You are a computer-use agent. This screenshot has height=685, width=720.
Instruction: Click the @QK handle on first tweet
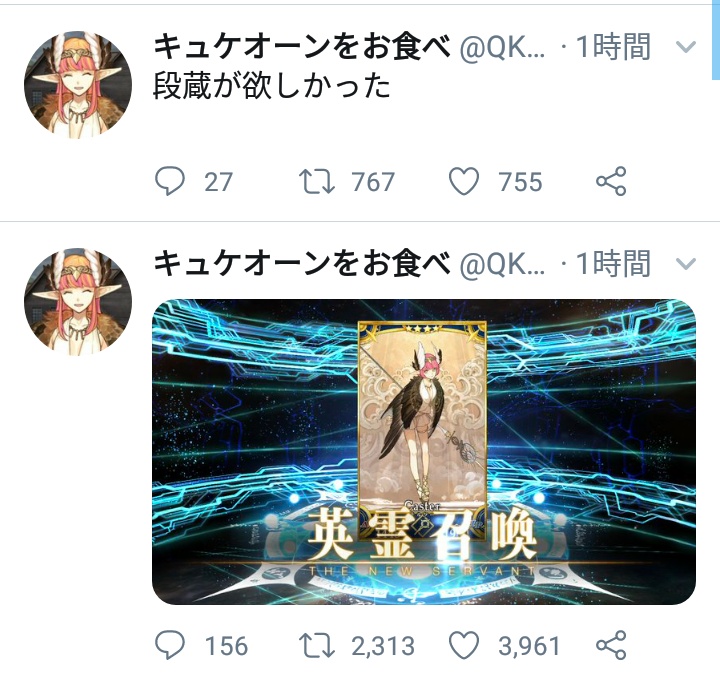502,48
